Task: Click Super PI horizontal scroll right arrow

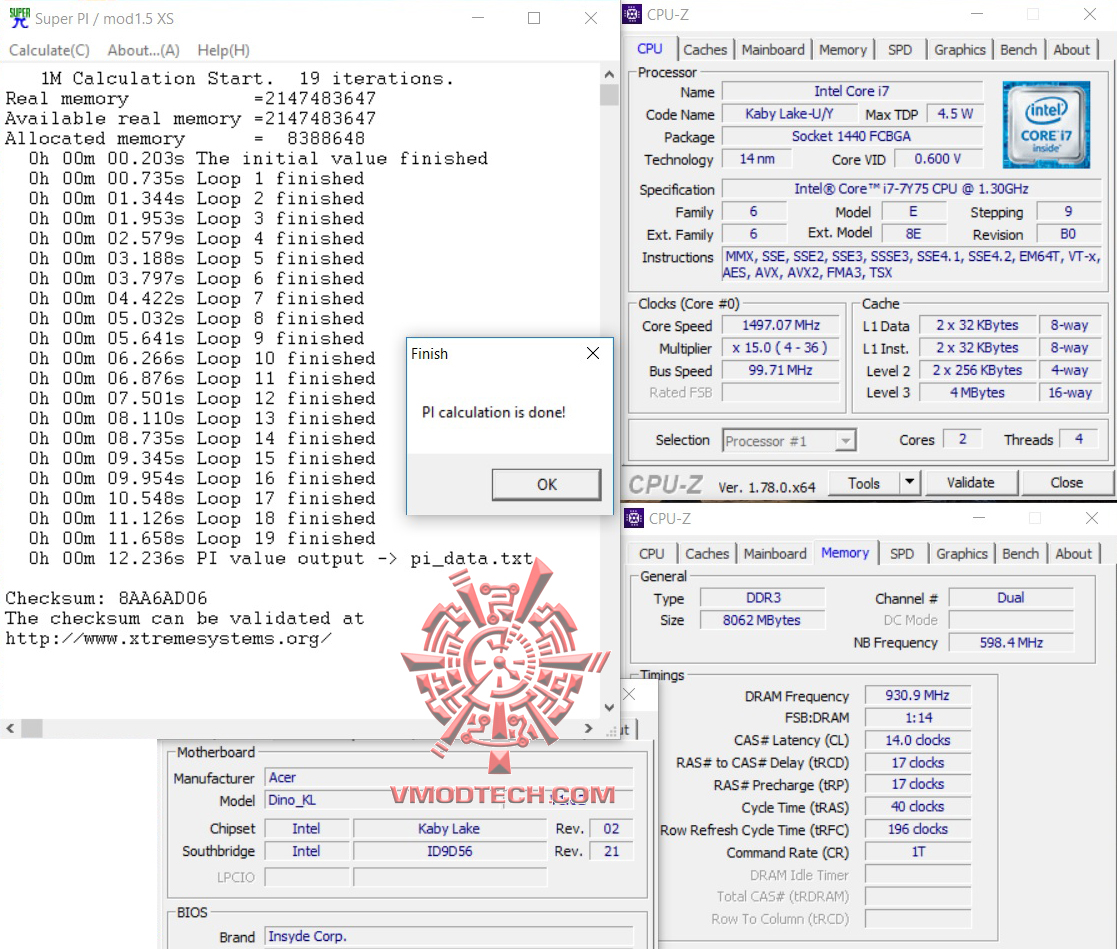Action: [x=588, y=728]
